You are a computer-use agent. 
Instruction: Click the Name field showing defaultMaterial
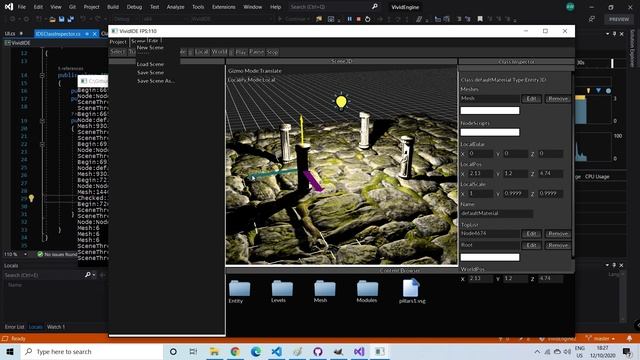[x=496, y=213]
